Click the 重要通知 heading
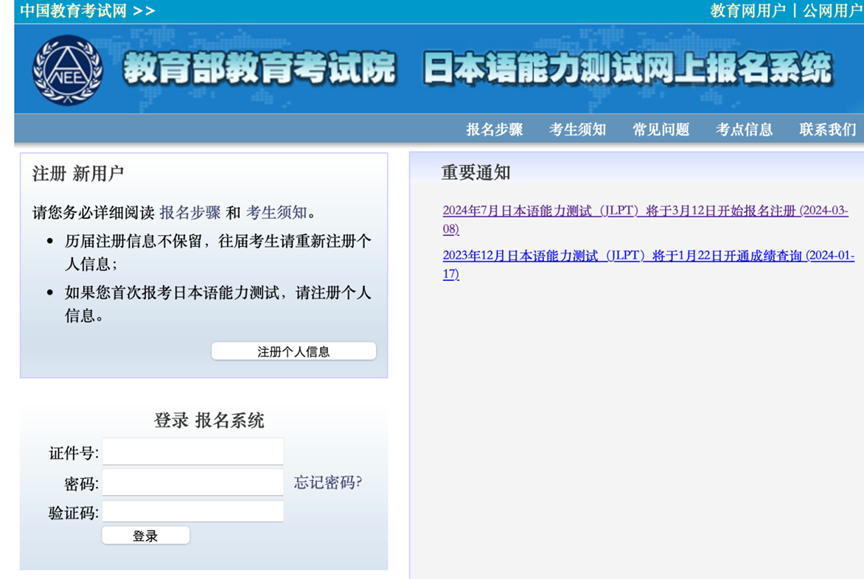Image resolution: width=864 pixels, height=579 pixels. point(476,172)
